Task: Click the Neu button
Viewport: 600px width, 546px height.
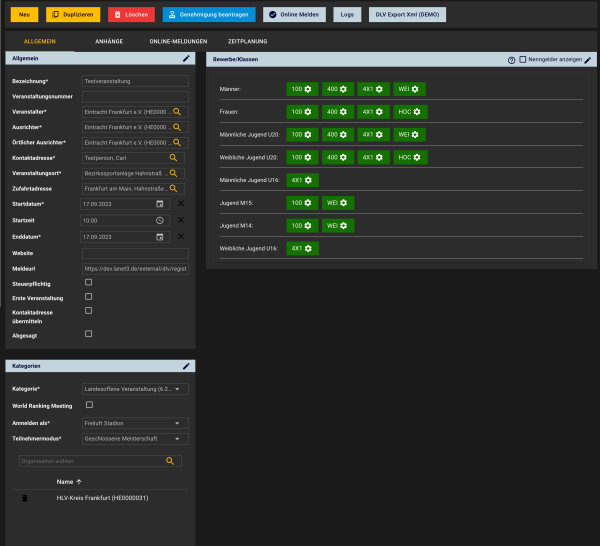Action: [24, 15]
